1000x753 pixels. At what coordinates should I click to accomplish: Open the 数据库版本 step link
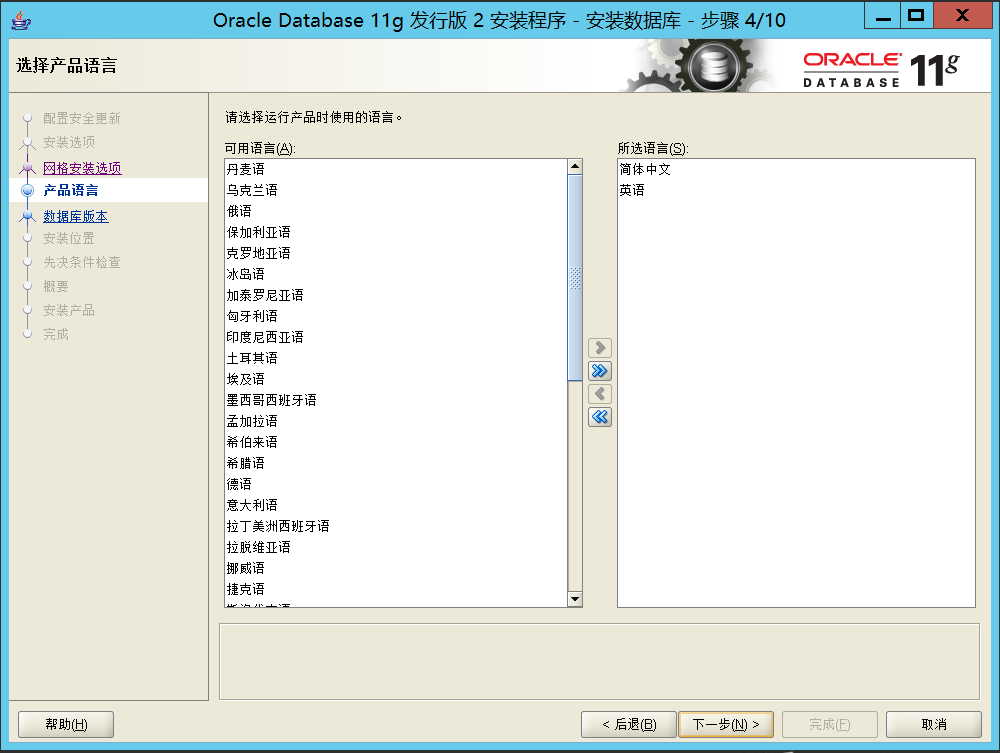click(x=76, y=216)
